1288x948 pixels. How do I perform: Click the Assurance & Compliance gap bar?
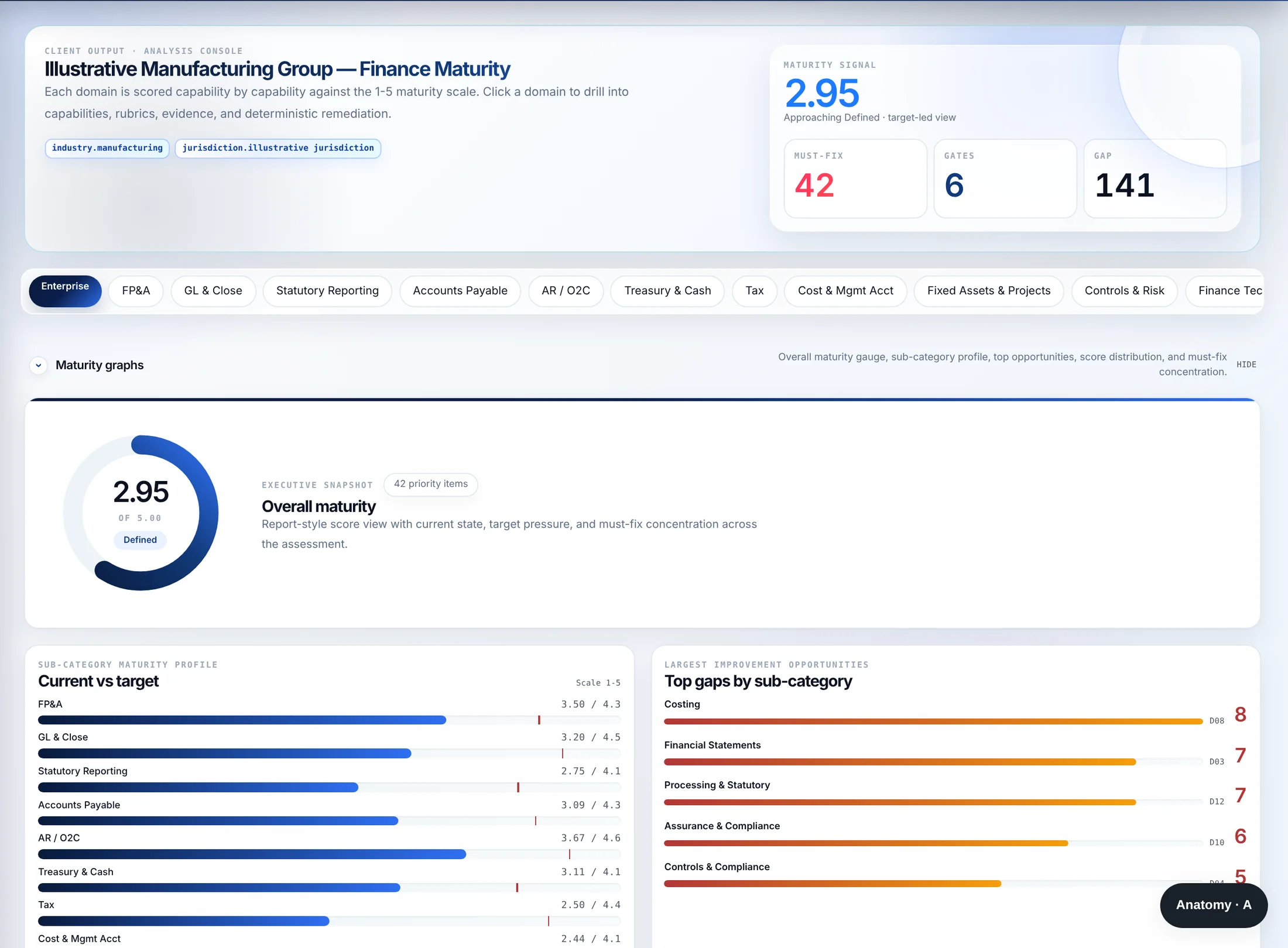pyautogui.click(x=933, y=843)
